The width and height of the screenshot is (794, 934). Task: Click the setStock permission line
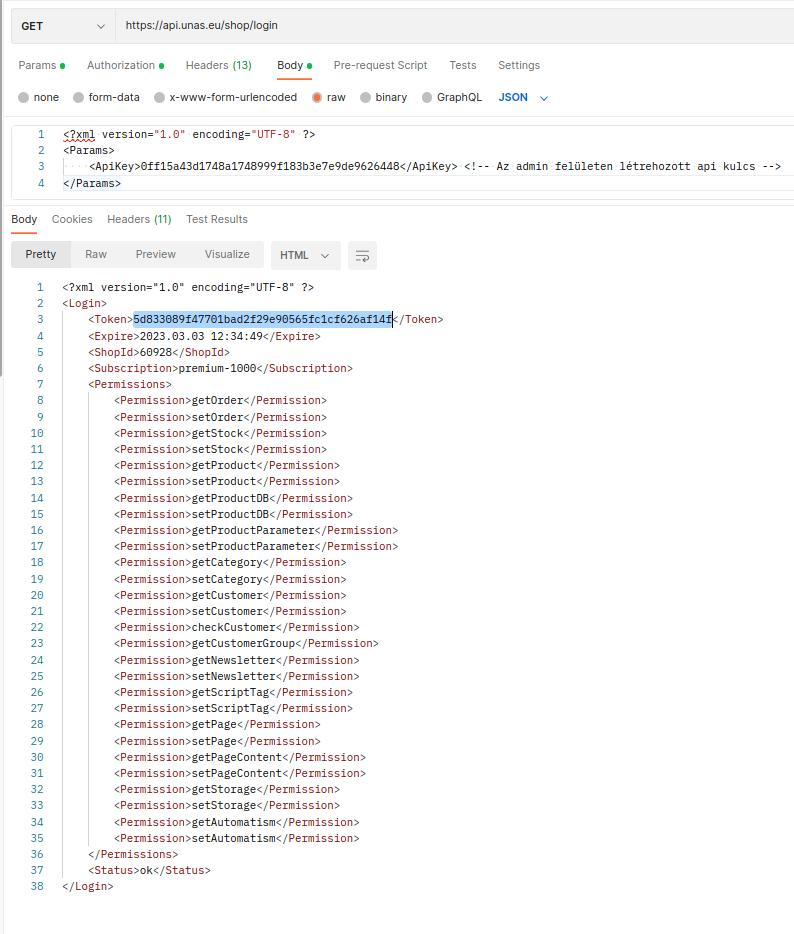[x=220, y=450]
